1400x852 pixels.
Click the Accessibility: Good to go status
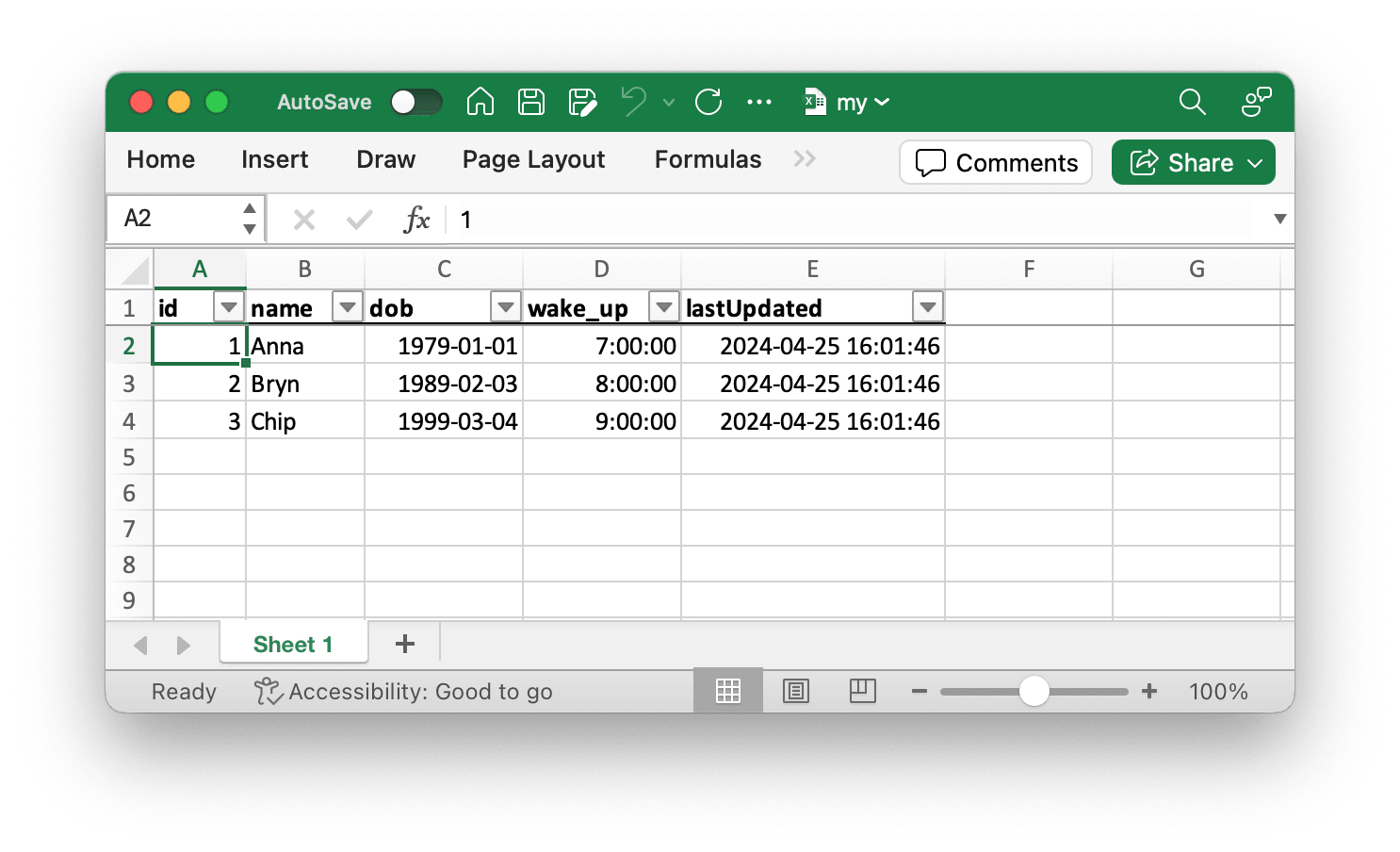[x=403, y=692]
